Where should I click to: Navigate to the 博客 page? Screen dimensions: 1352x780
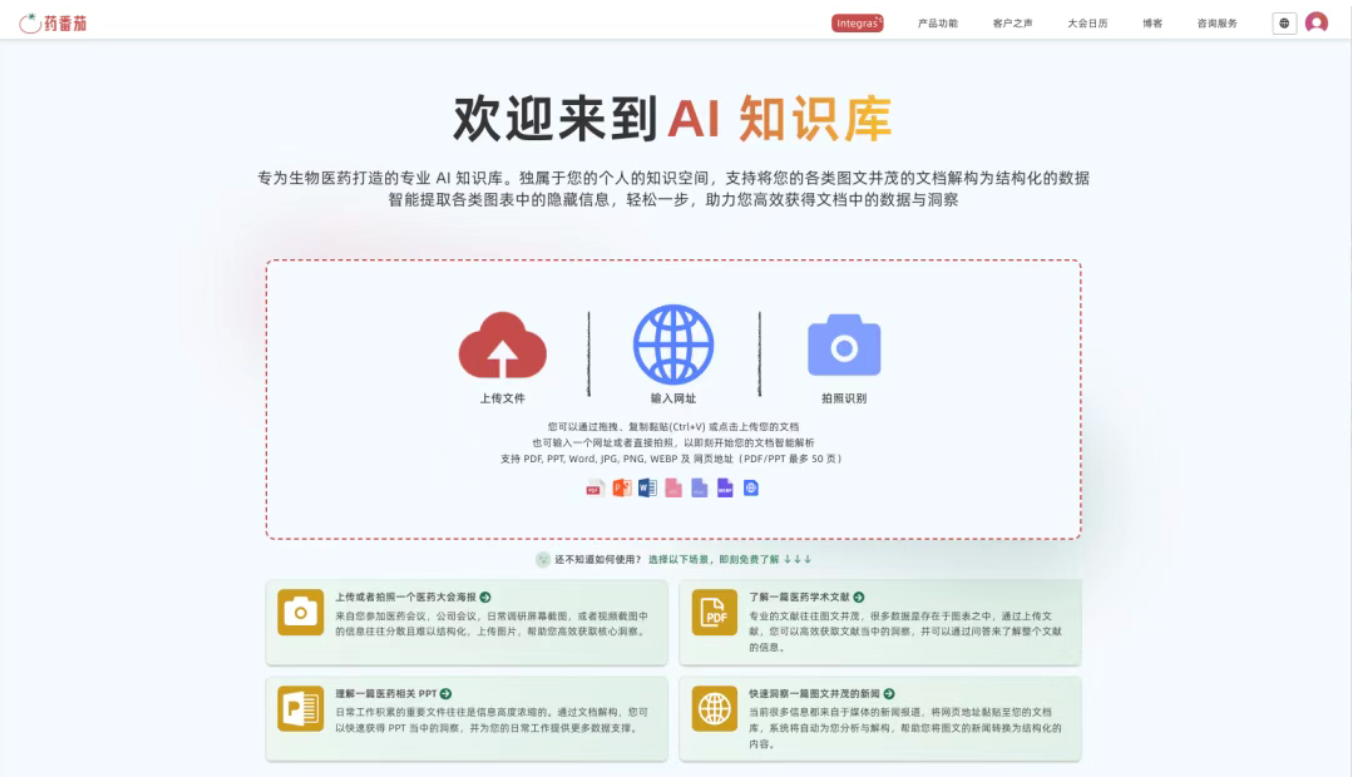coord(1152,23)
